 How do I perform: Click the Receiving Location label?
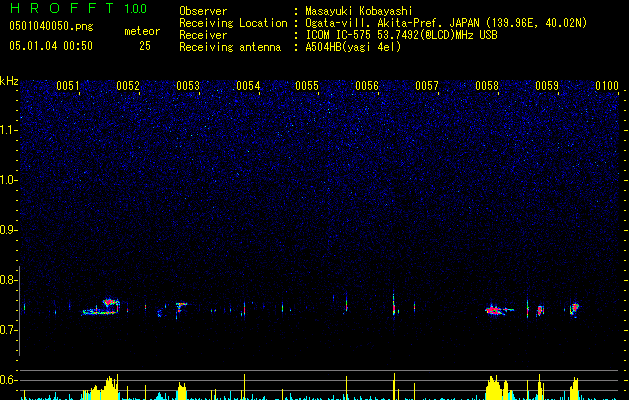[233, 23]
